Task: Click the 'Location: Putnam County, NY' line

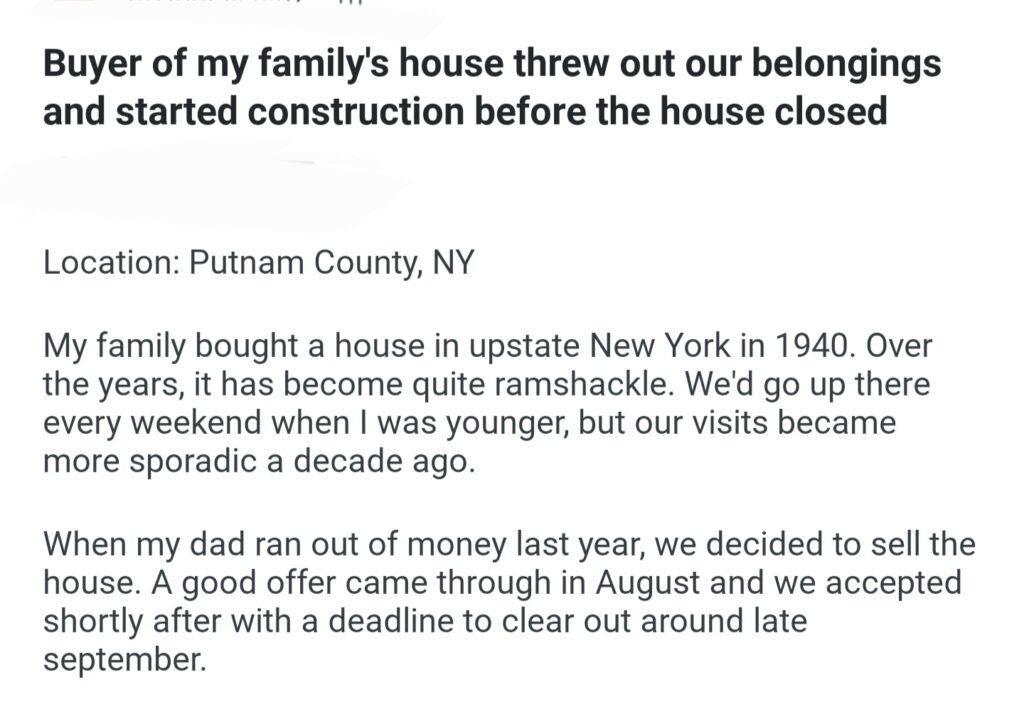Action: coord(258,263)
